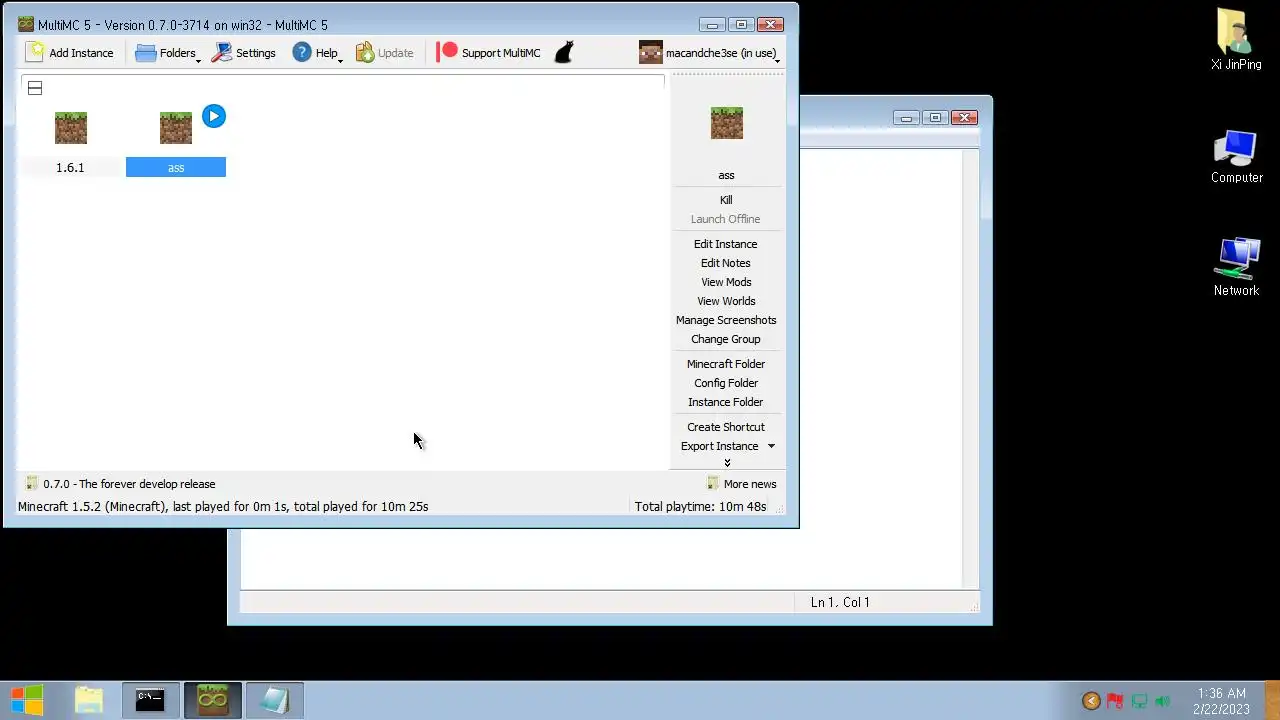Collapse the instance group toggle
The image size is (1280, 720).
tap(35, 88)
